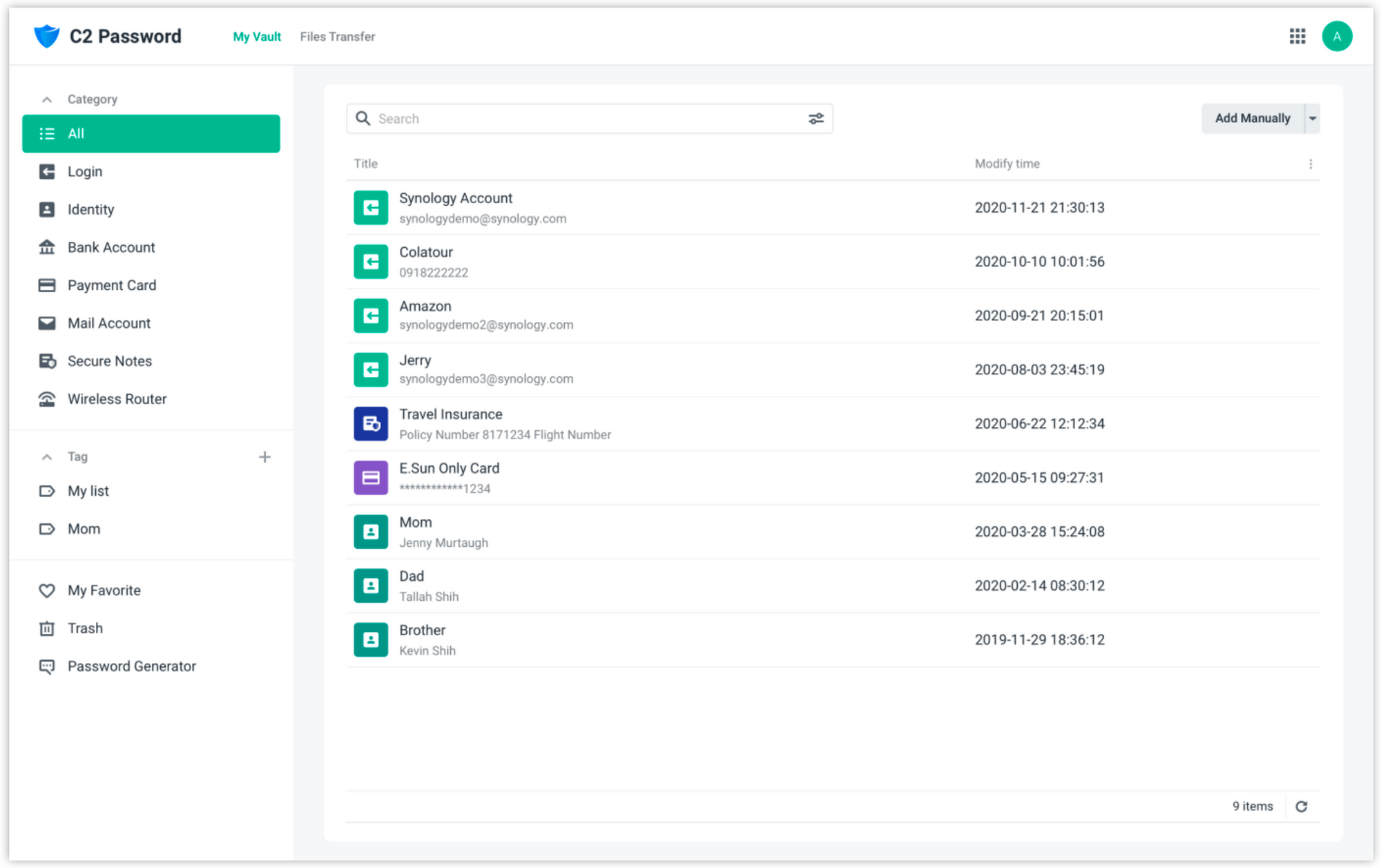Click the Brother identity icon
The image size is (1381, 868).
tap(371, 640)
